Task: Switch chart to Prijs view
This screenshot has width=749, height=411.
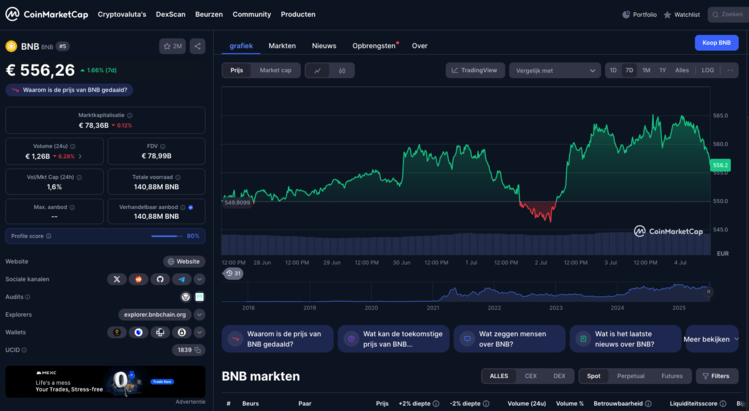Action: click(x=237, y=70)
